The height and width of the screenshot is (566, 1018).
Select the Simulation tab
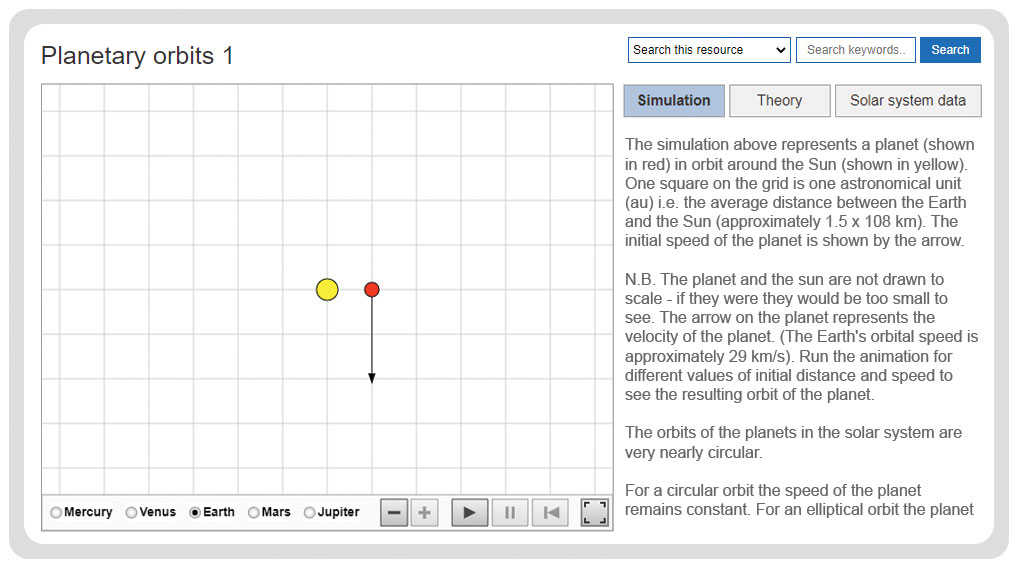pos(674,101)
